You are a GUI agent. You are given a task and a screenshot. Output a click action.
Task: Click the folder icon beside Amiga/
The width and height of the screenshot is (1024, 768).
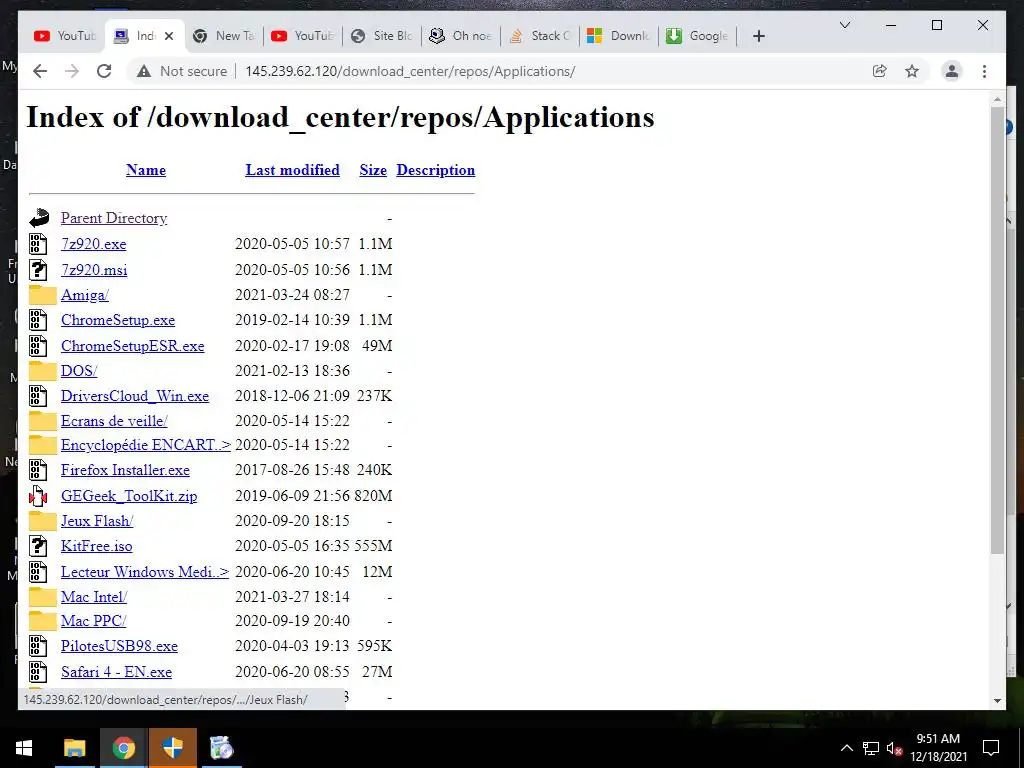tap(42, 295)
